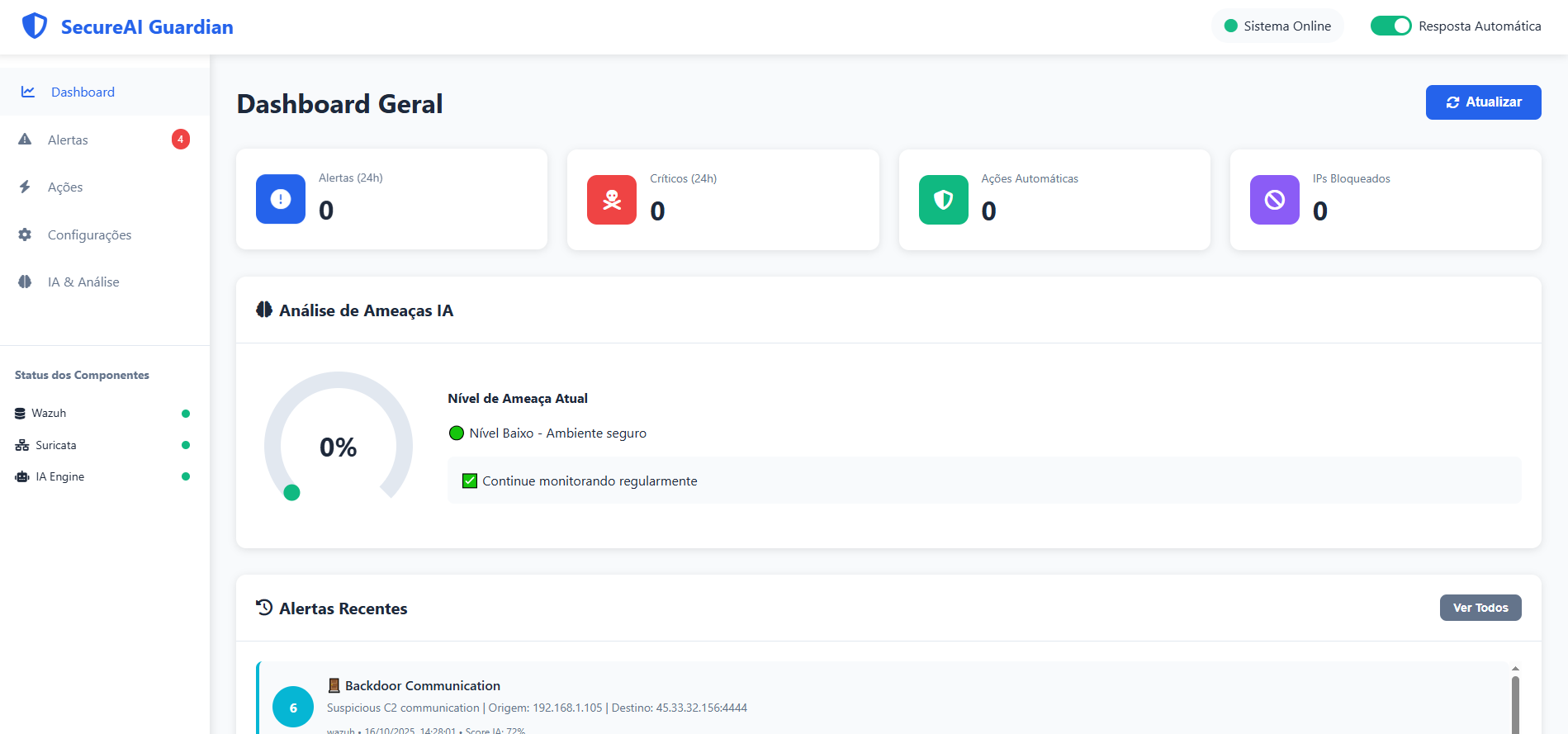Click the Wazuh database icon
Screen dimensions: 1568x734
coord(20,414)
